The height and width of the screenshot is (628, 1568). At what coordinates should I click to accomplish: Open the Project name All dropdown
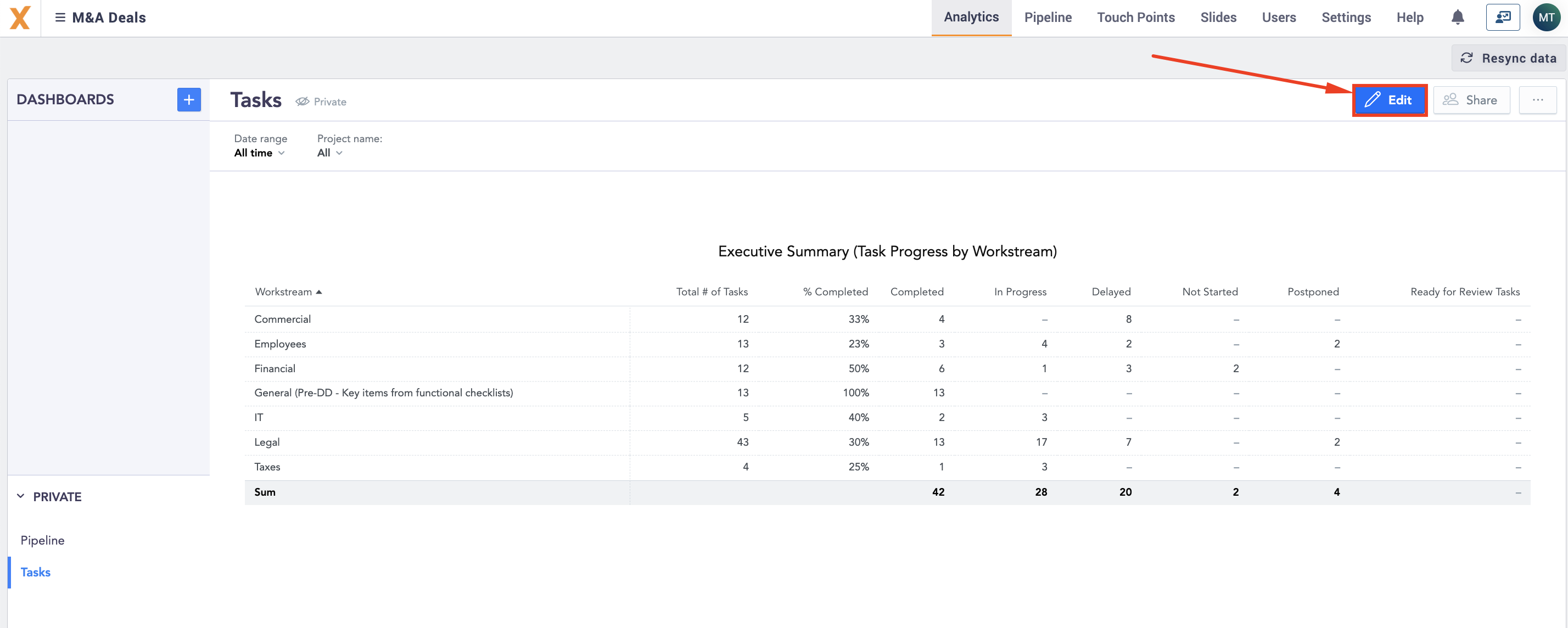(x=330, y=153)
